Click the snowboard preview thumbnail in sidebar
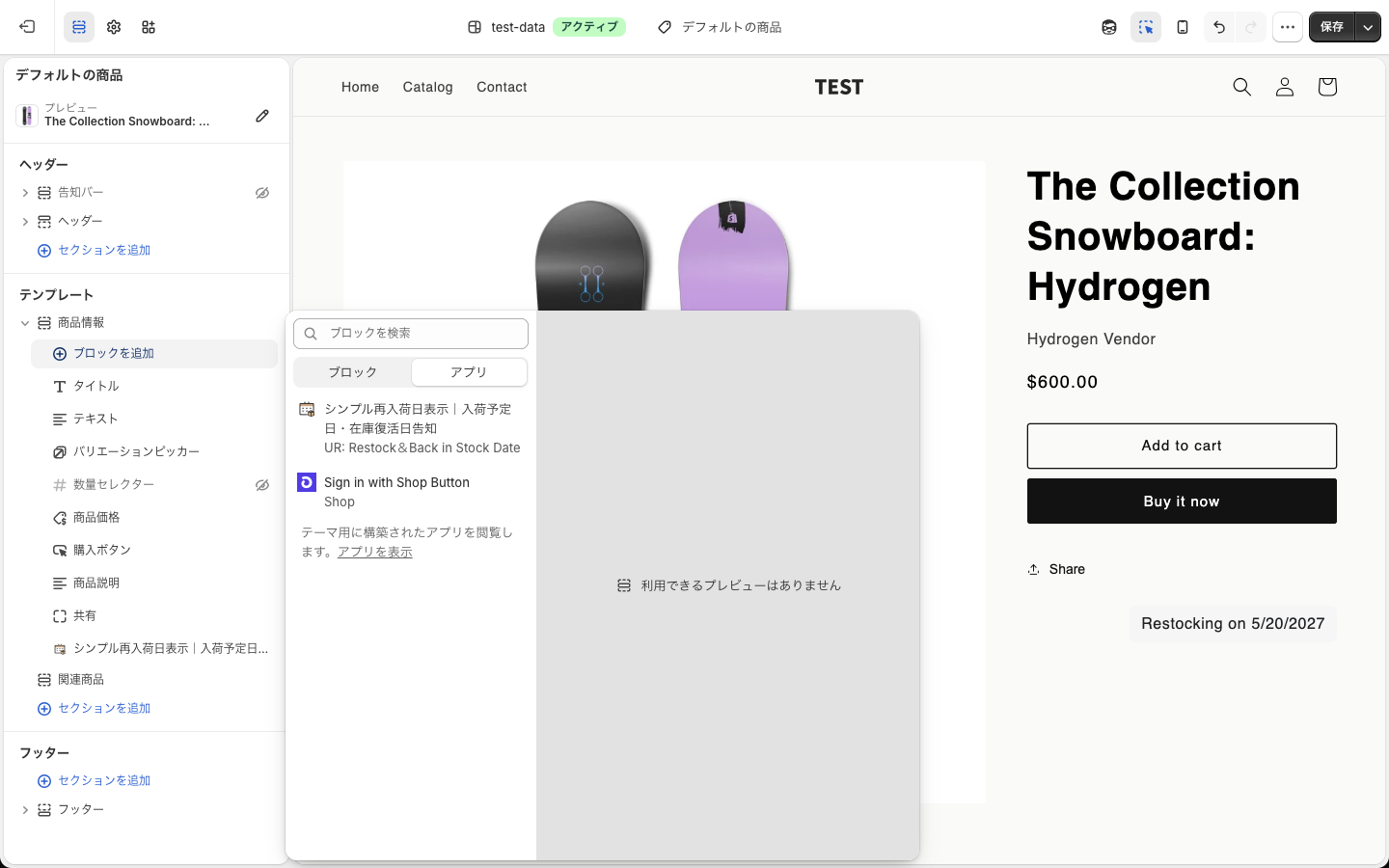 27,116
